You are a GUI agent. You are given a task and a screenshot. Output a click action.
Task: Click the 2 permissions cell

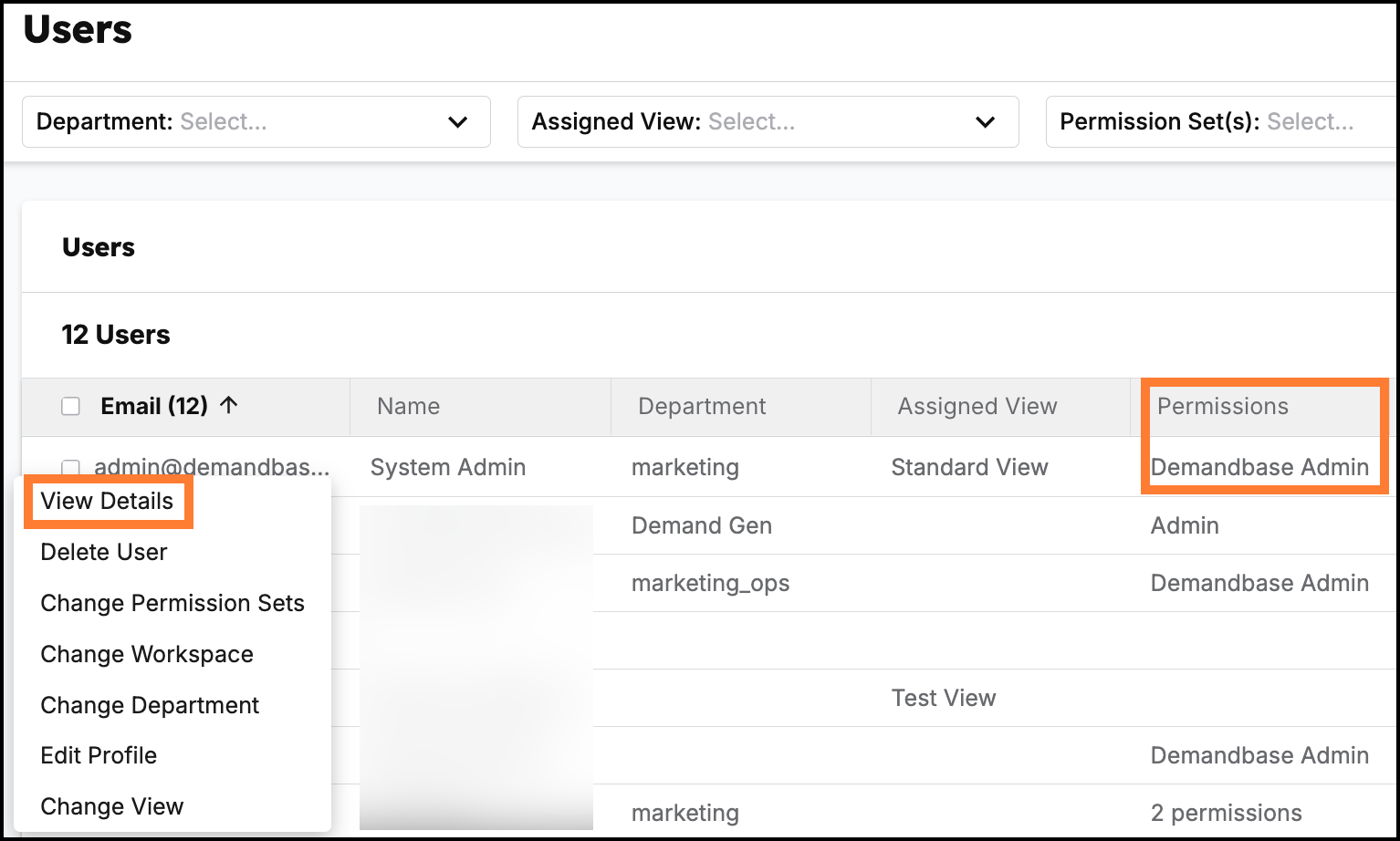point(1227,813)
